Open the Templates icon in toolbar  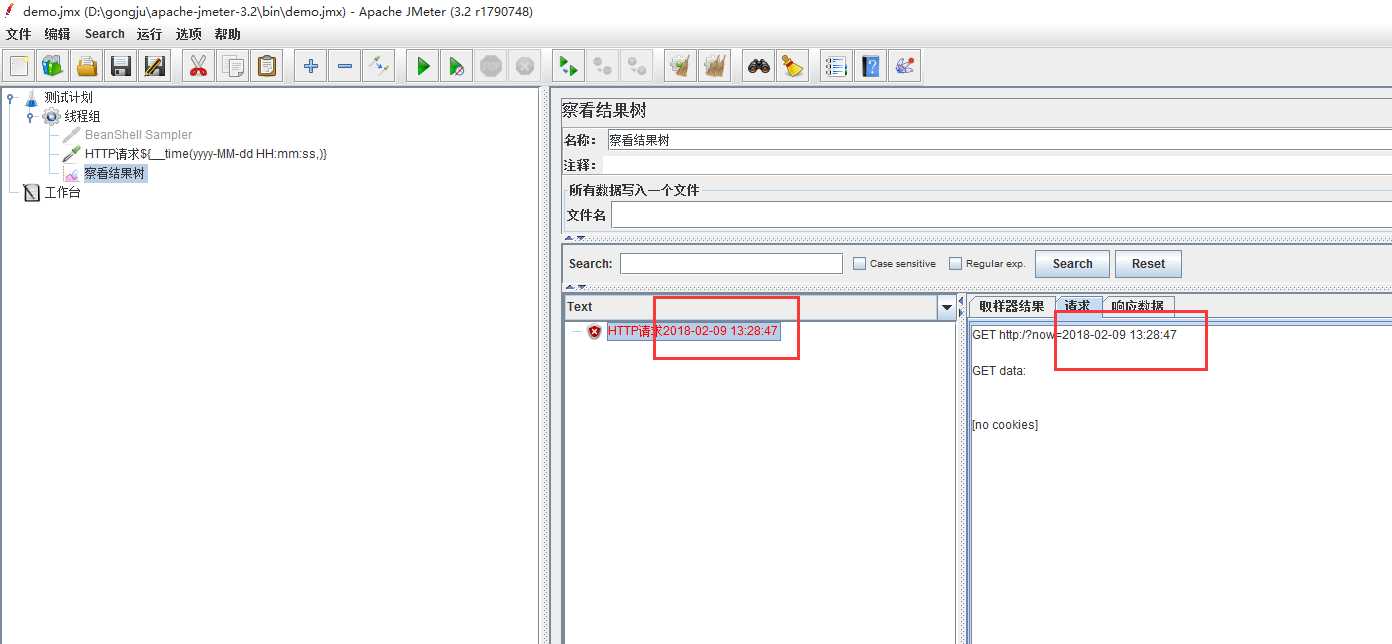point(52,66)
